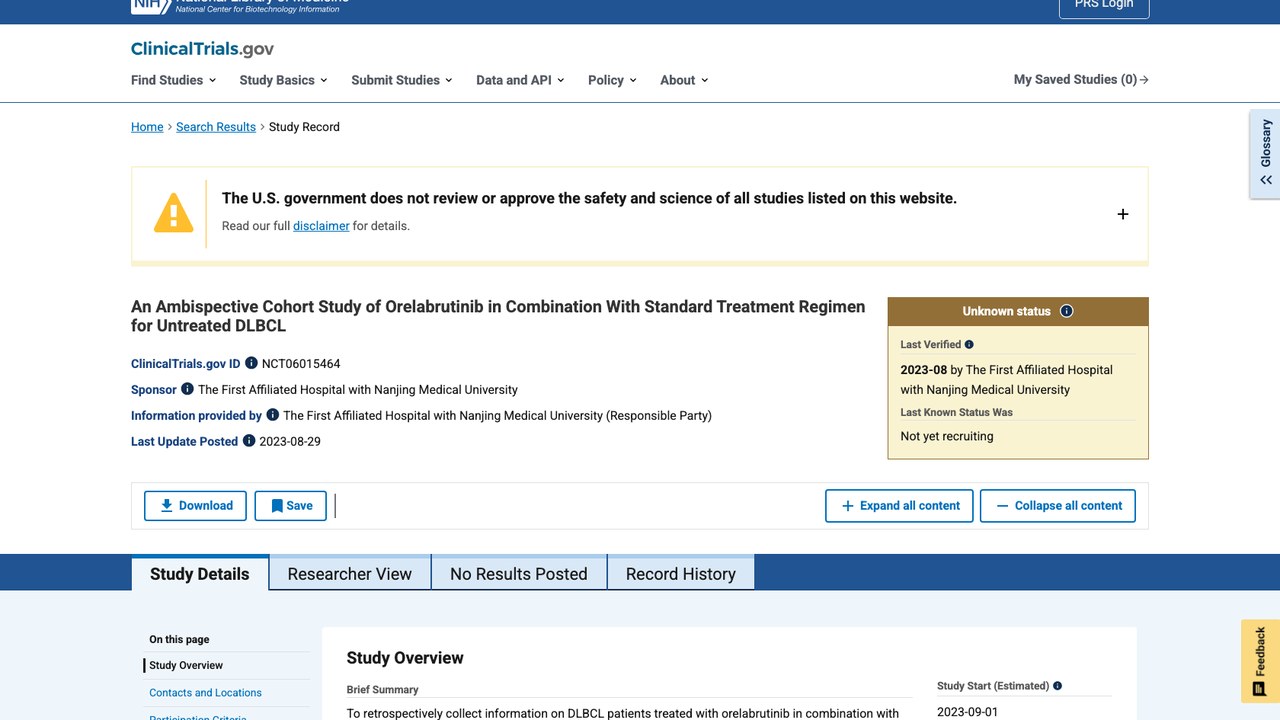Open the Glossary side panel
1280x720 pixels.
[x=1265, y=154]
